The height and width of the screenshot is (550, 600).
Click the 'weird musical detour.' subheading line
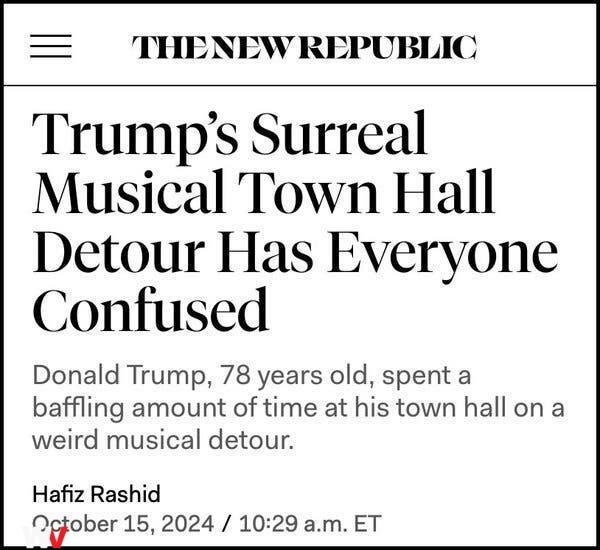(x=163, y=440)
